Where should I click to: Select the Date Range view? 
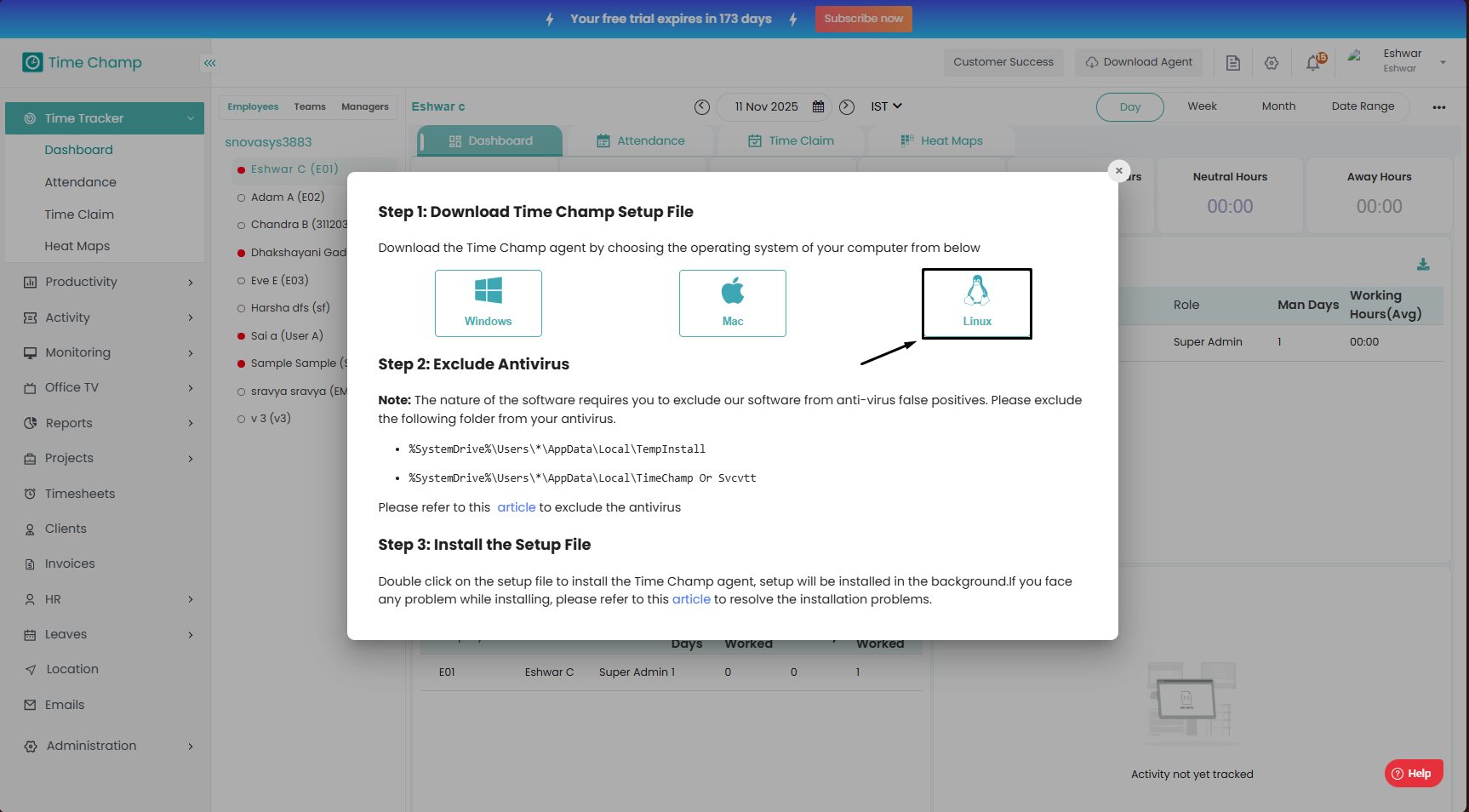pos(1363,106)
